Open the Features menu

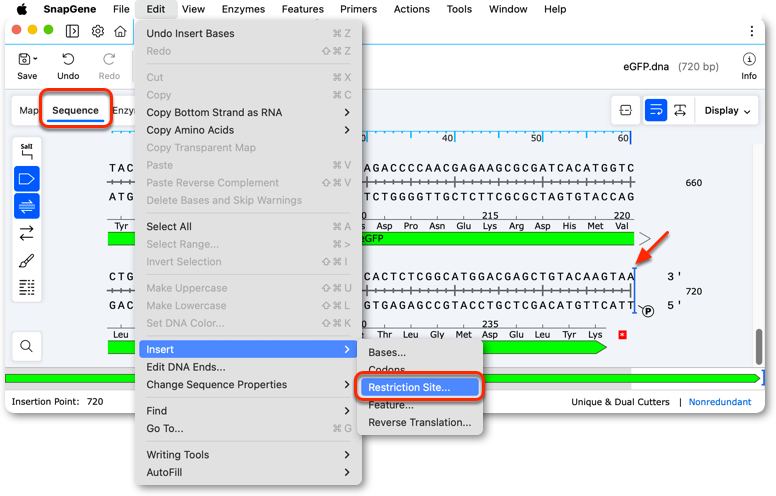pos(302,9)
